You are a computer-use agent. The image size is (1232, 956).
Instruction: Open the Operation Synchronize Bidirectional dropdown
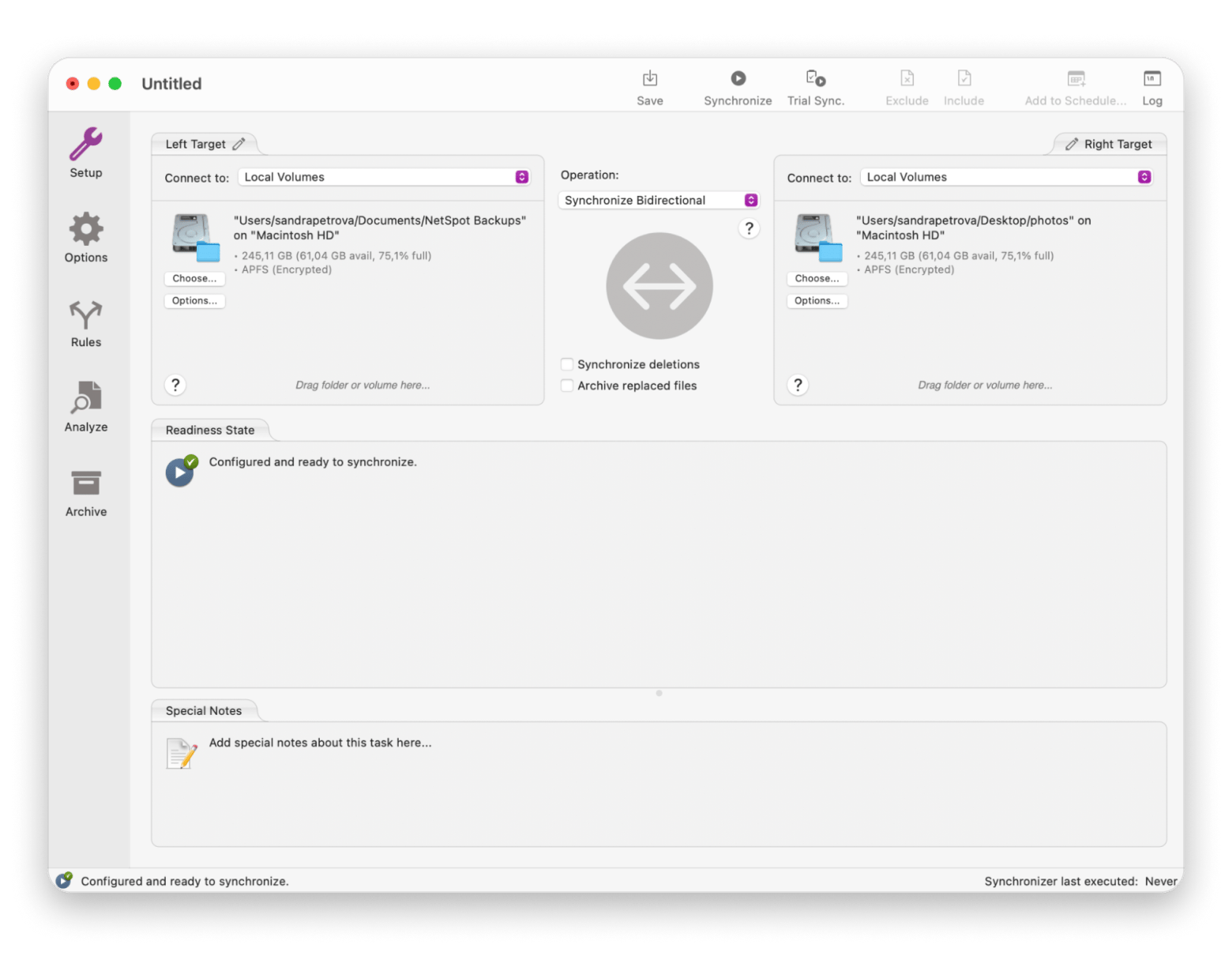659,201
